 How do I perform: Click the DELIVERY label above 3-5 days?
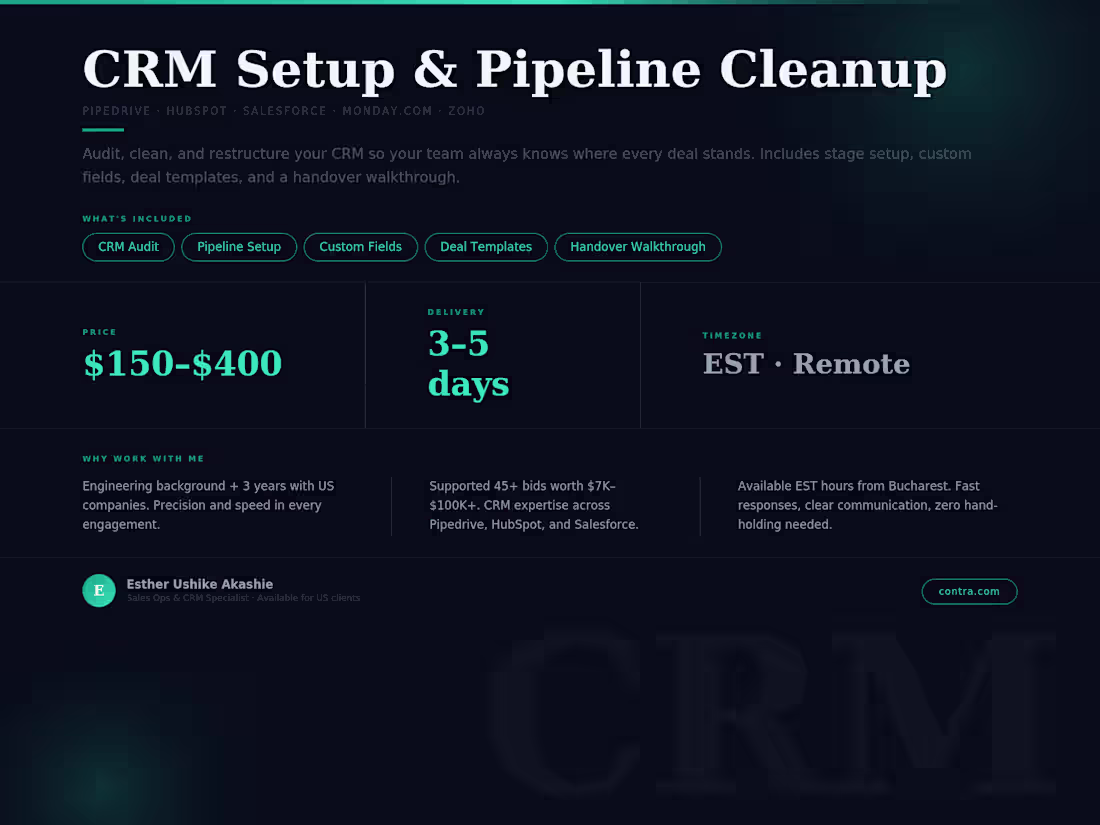click(x=456, y=312)
